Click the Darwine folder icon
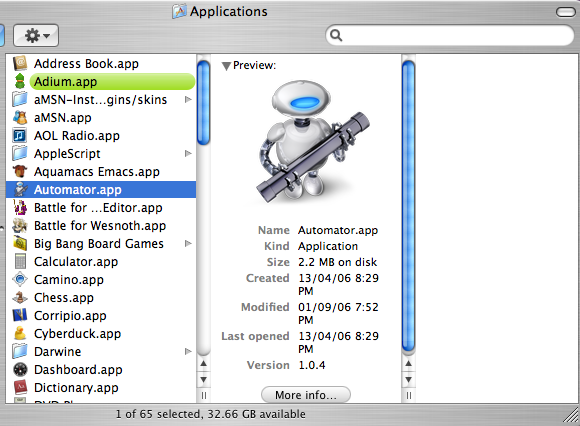The width and height of the screenshot is (580, 426). 20,351
